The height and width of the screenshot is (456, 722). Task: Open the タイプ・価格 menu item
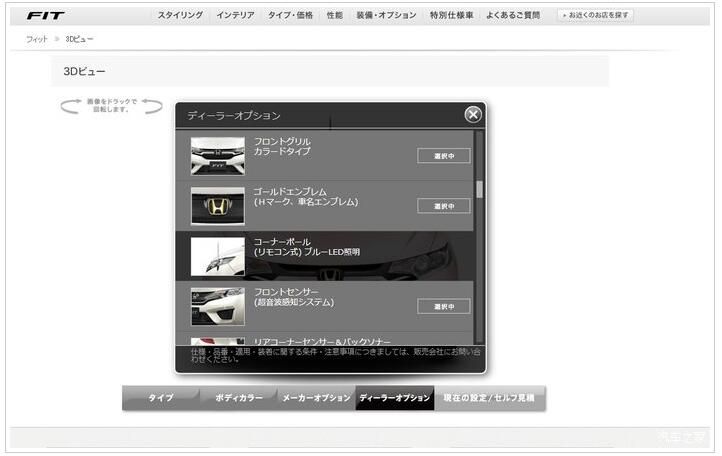(291, 15)
